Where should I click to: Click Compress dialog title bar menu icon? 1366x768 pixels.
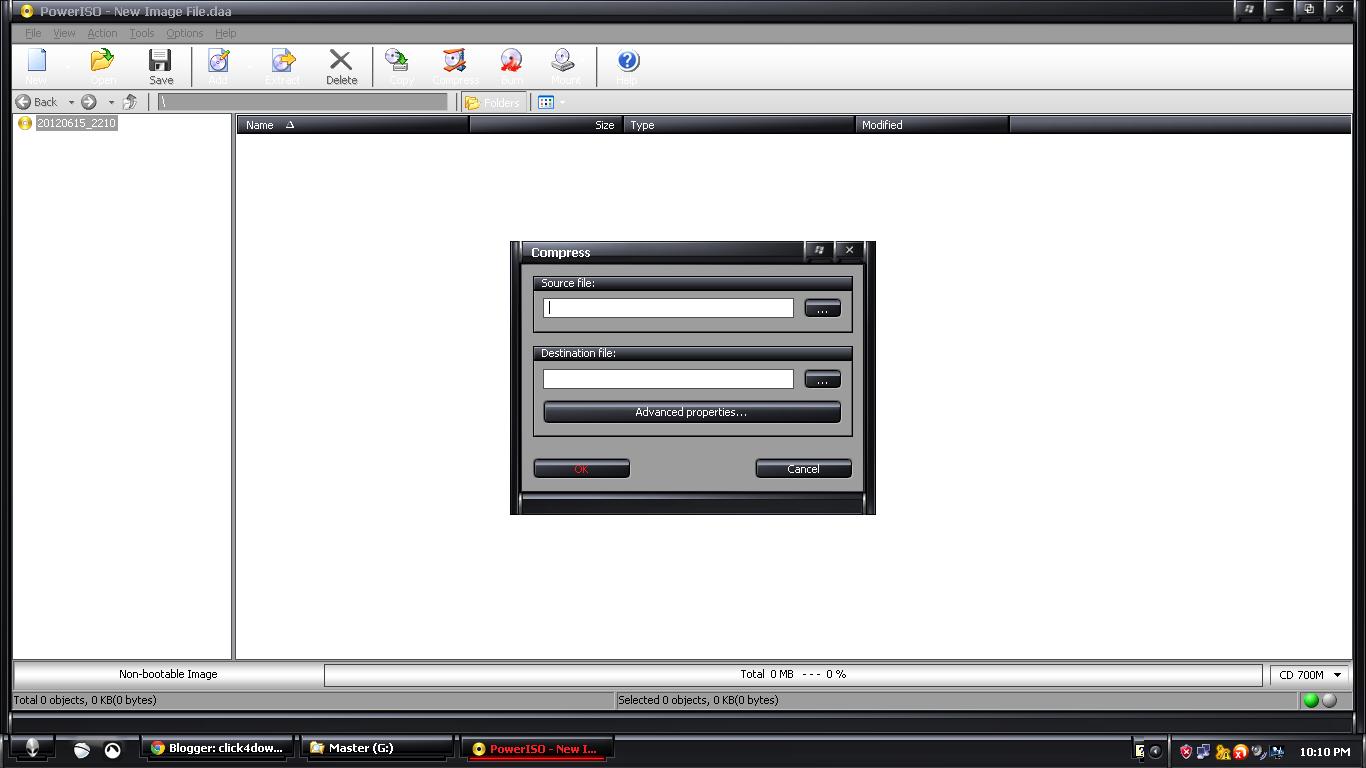pos(819,251)
